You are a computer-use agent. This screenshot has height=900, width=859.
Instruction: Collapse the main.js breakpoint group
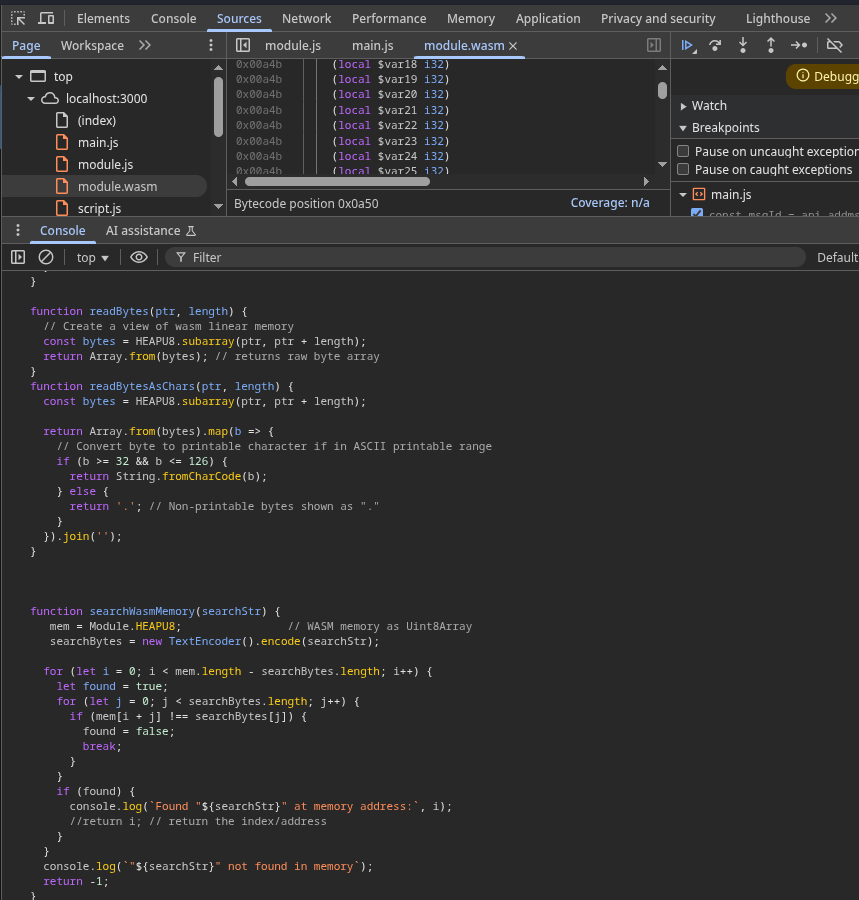click(683, 195)
